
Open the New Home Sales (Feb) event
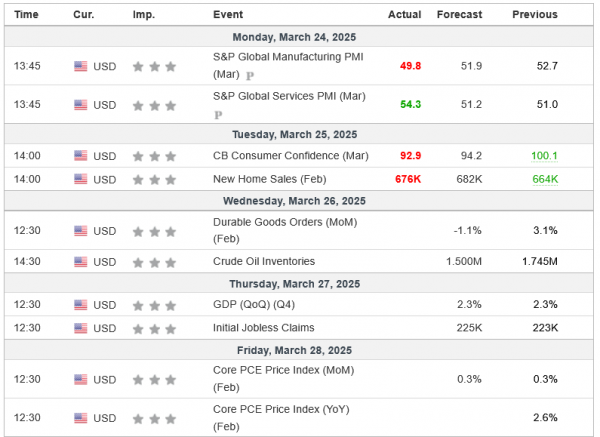coord(262,179)
